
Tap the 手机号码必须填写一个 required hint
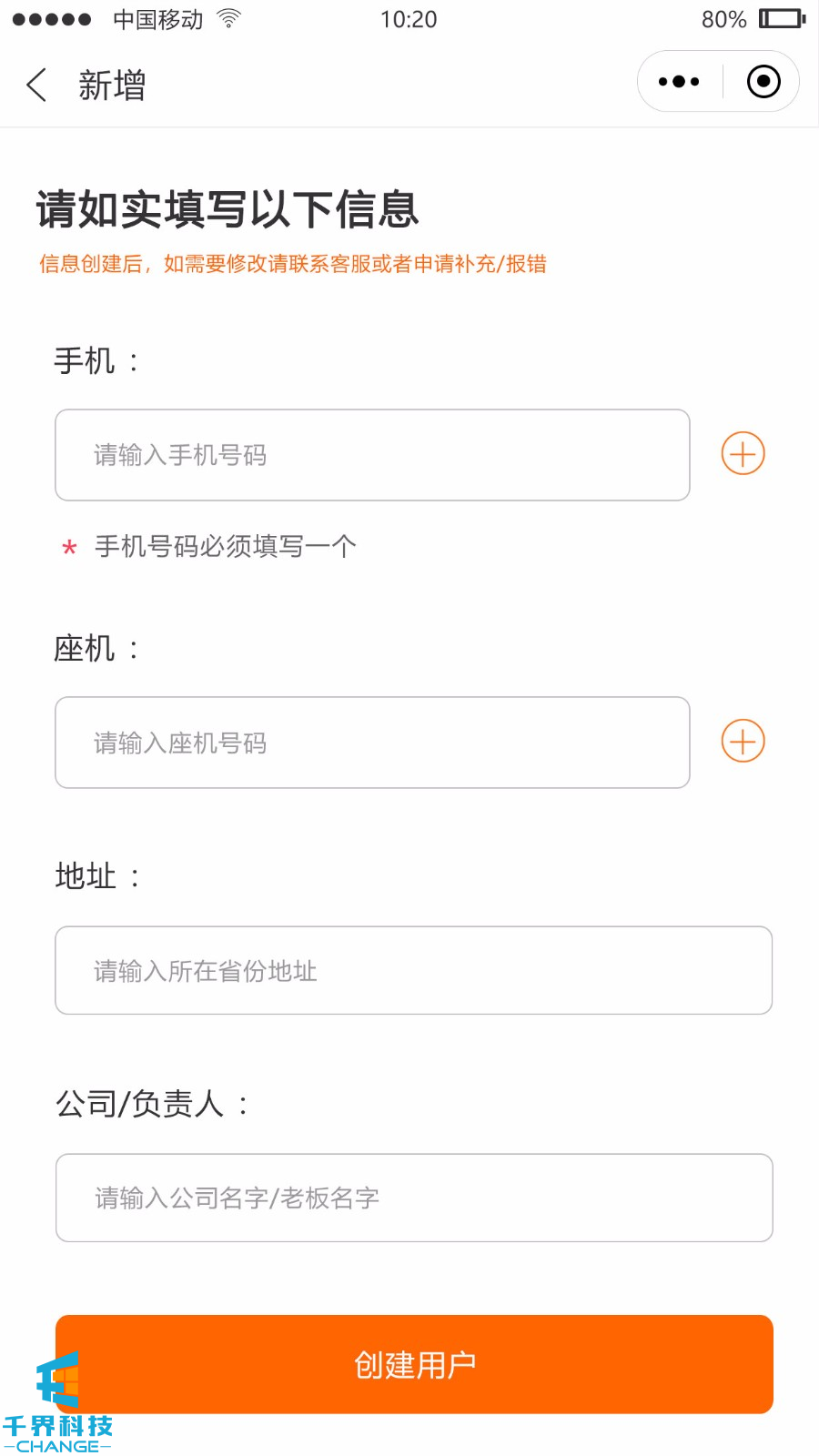225,546
